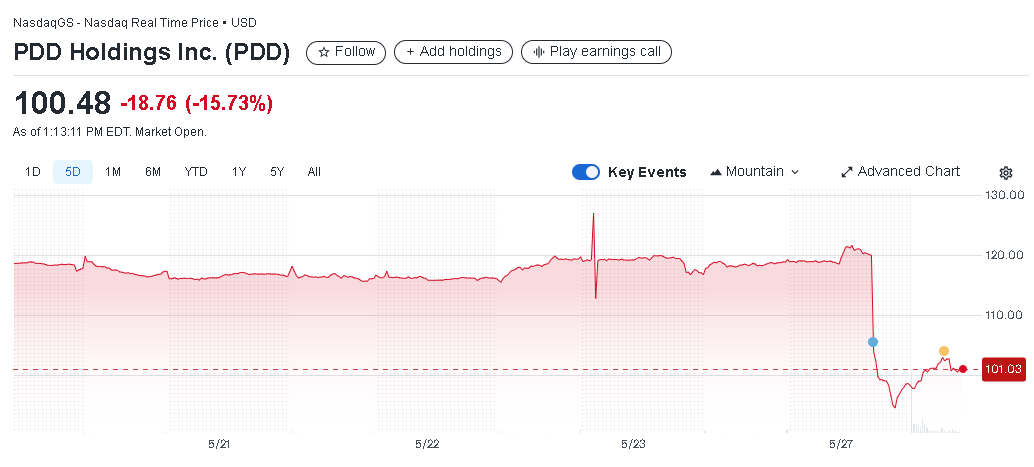The height and width of the screenshot is (467, 1034).
Task: Switch chart to 5Y range
Action: coord(277,172)
